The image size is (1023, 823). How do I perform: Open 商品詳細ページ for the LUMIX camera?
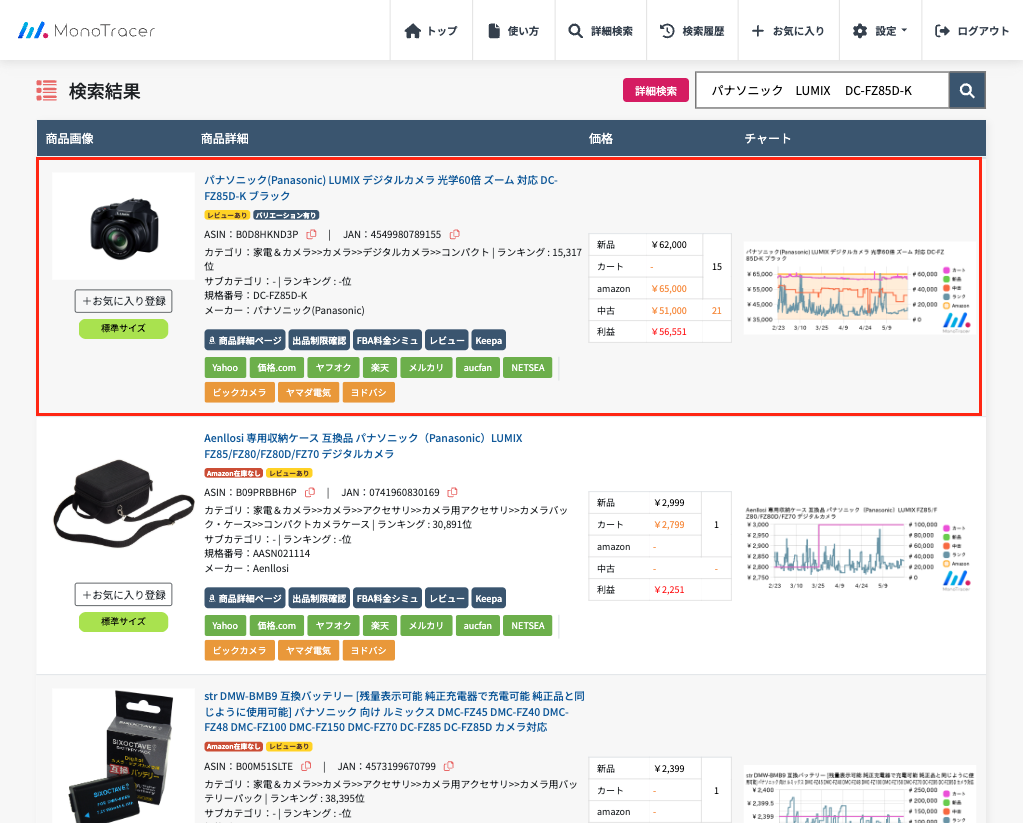[x=245, y=340]
